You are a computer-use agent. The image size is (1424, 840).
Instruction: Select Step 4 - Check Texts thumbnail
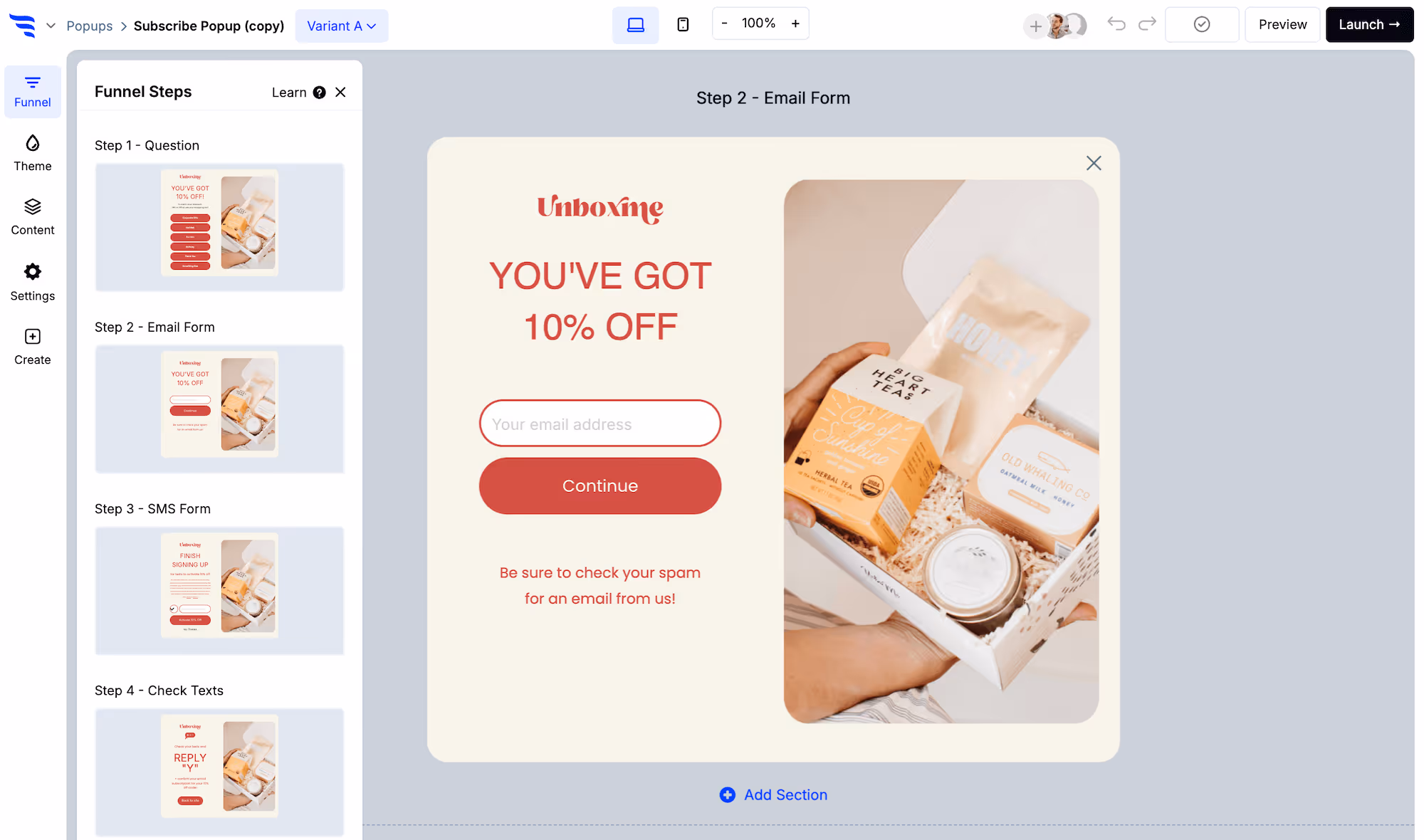219,772
